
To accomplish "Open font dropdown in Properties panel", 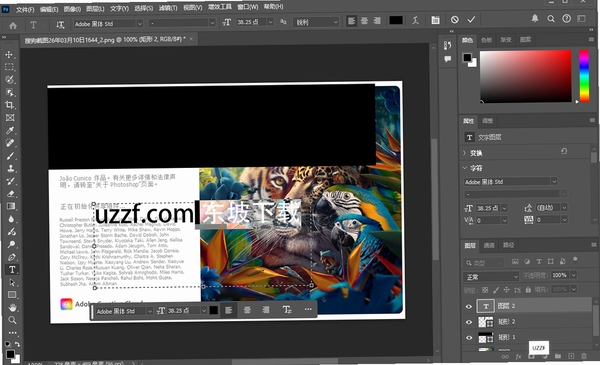I will pyautogui.click(x=554, y=181).
